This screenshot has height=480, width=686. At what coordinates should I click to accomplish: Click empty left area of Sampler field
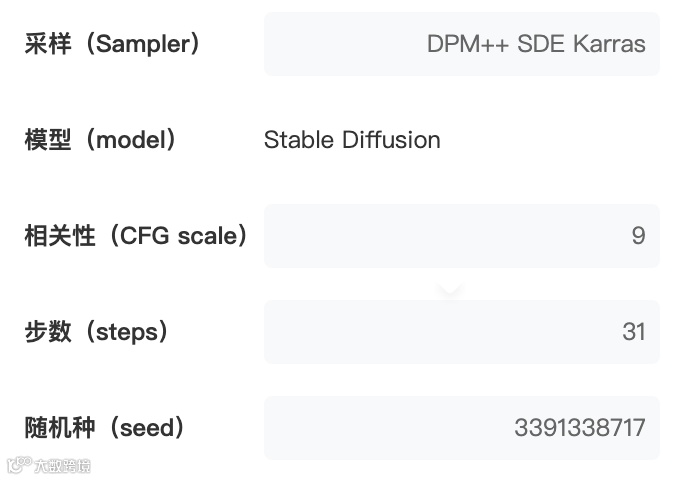click(330, 44)
